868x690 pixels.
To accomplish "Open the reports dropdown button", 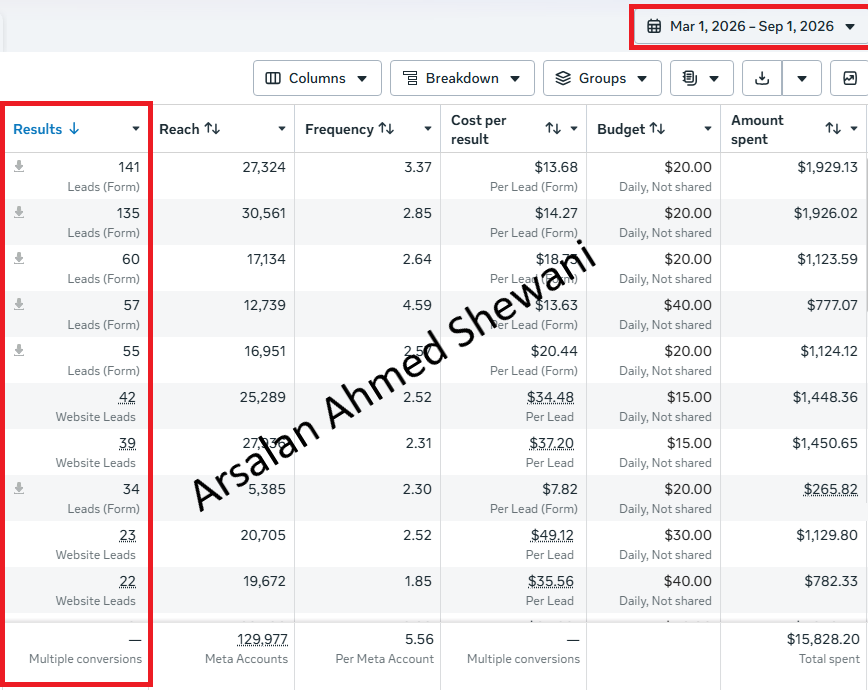I will click(701, 78).
